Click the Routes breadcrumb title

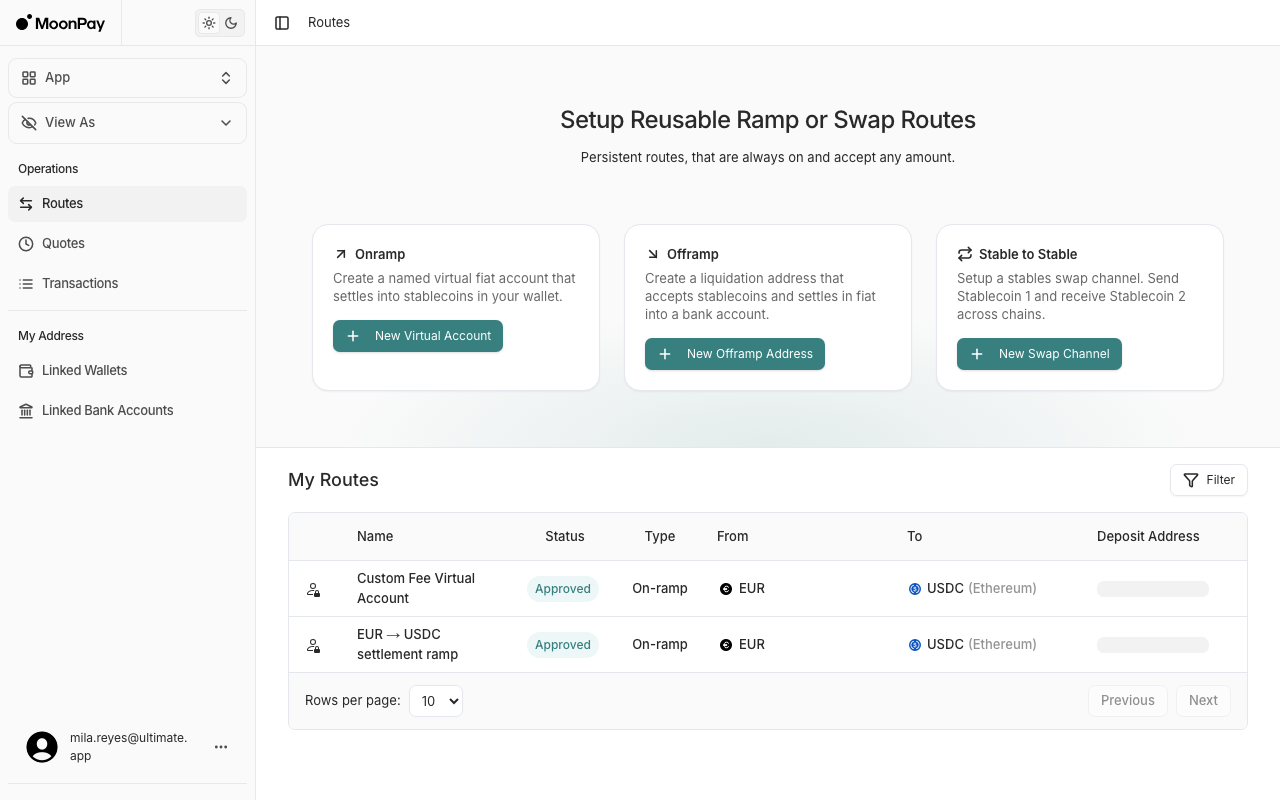pyautogui.click(x=329, y=23)
